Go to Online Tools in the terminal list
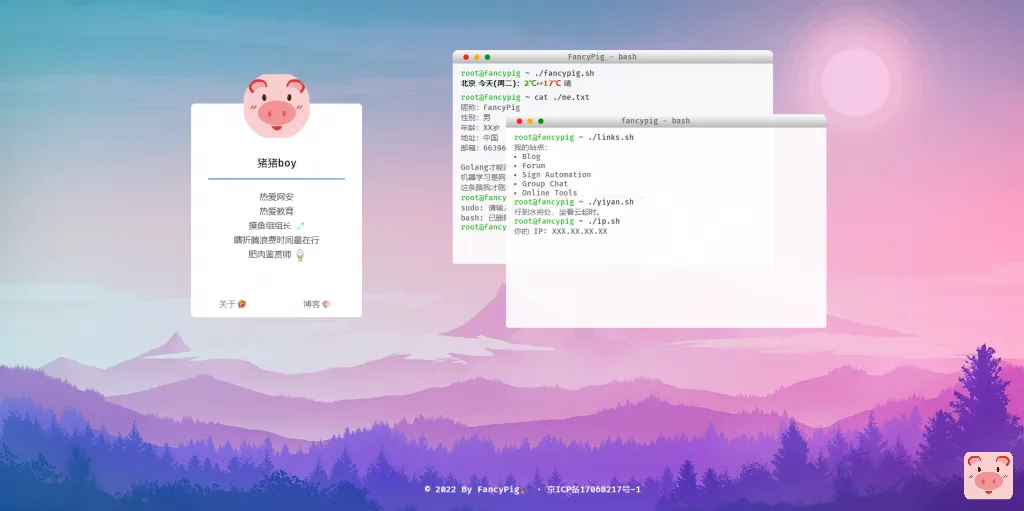 pos(549,193)
